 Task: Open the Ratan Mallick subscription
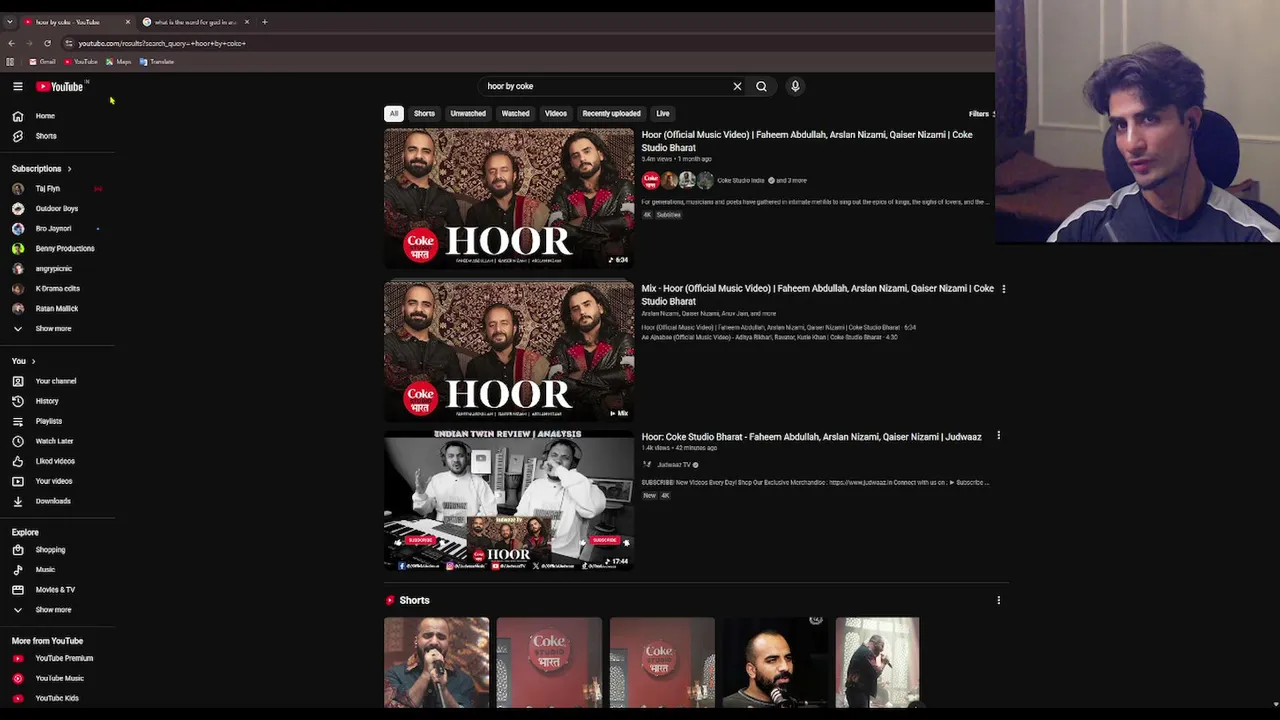pyautogui.click(x=57, y=308)
